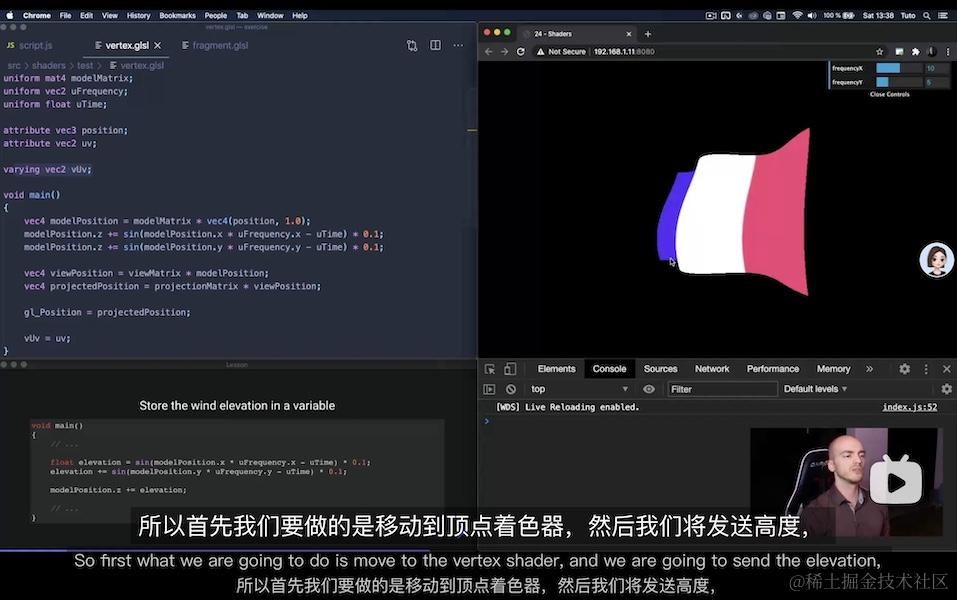Open the Wi-Fi menu bar icon
This screenshot has width=957, height=600.
(797, 15)
